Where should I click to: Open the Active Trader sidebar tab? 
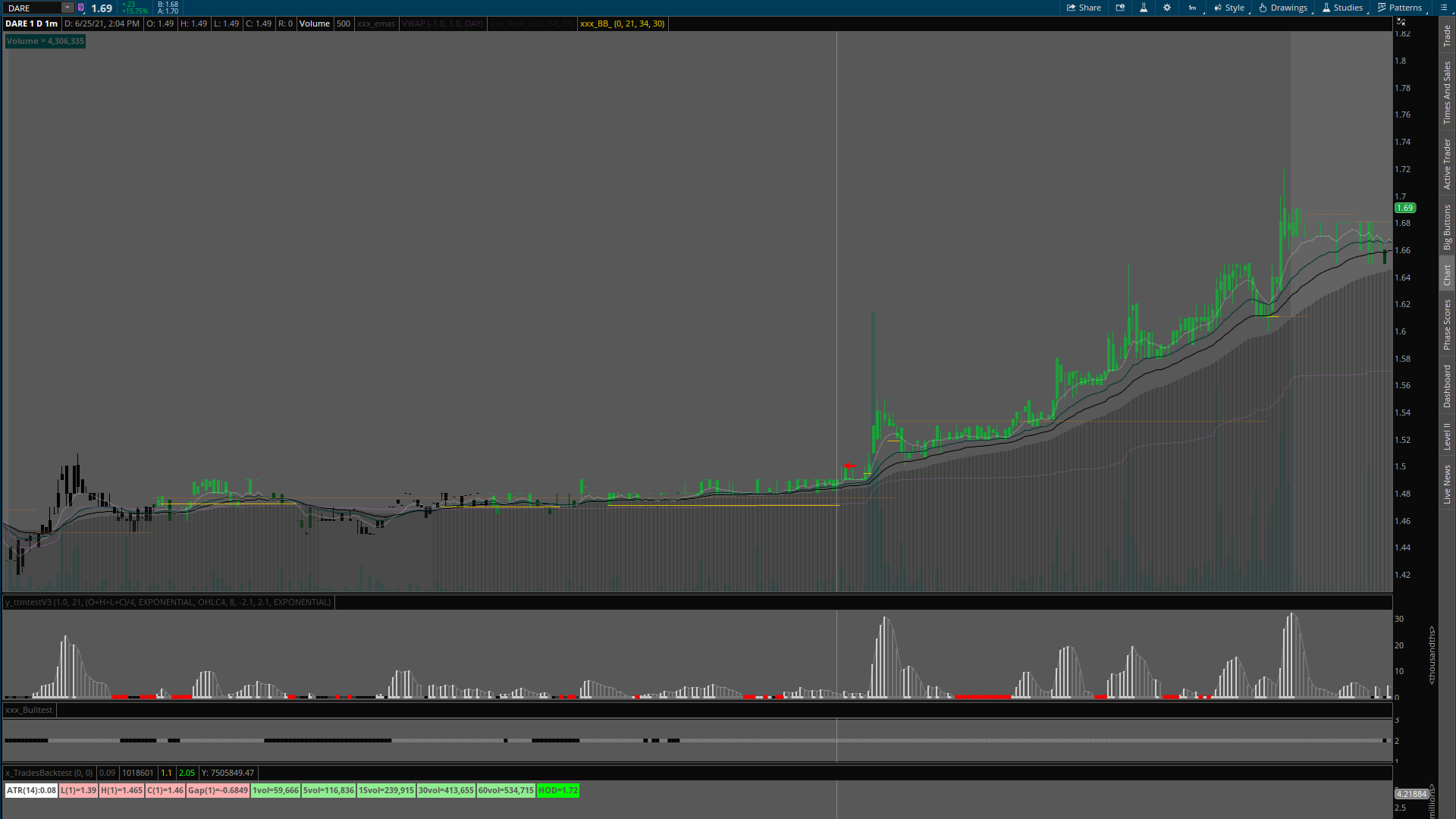click(x=1447, y=164)
